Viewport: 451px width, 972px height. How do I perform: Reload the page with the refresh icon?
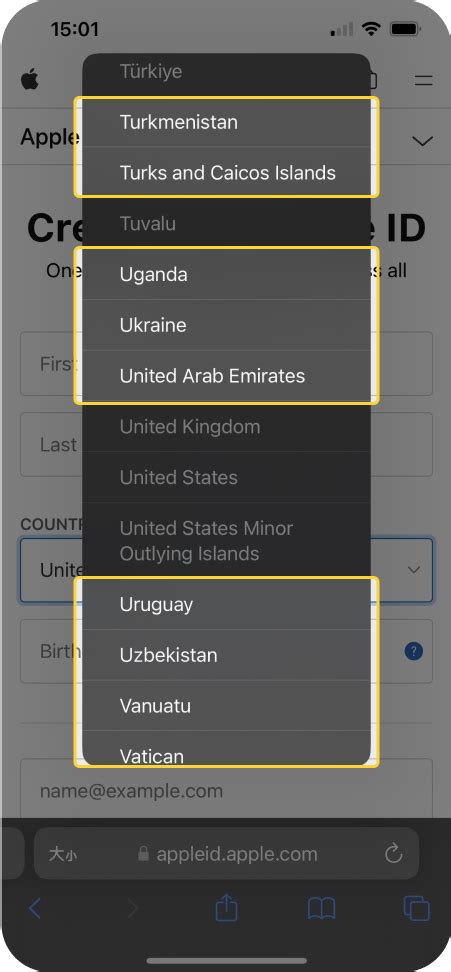(x=393, y=854)
